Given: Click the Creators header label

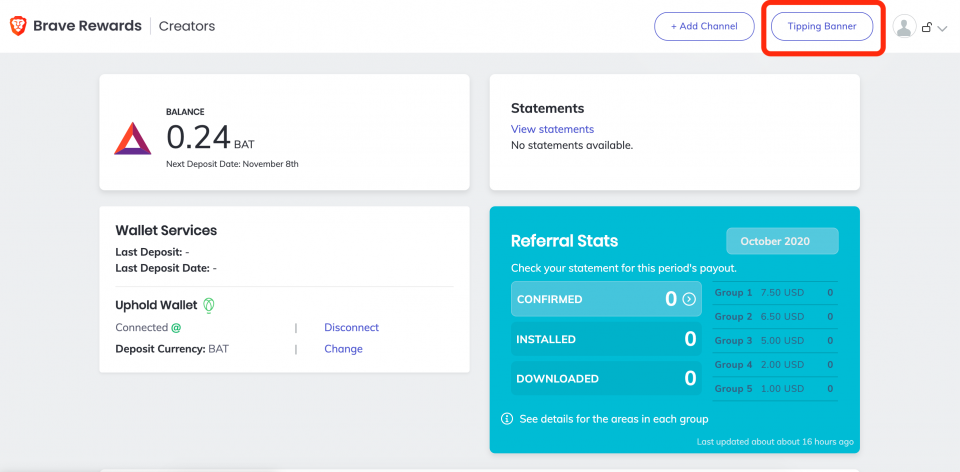Looking at the screenshot, I should 187,26.
